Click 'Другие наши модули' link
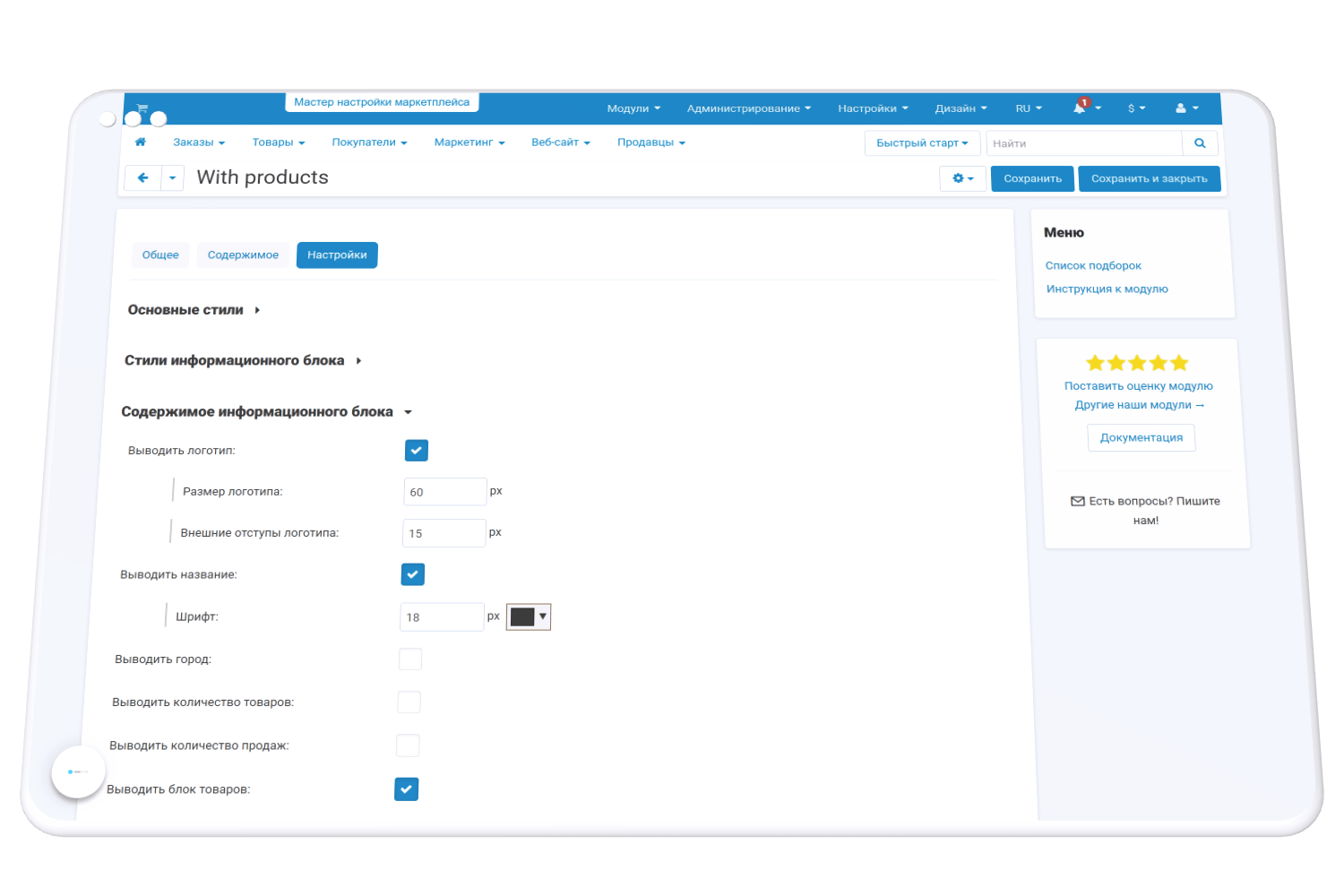 (x=1140, y=405)
